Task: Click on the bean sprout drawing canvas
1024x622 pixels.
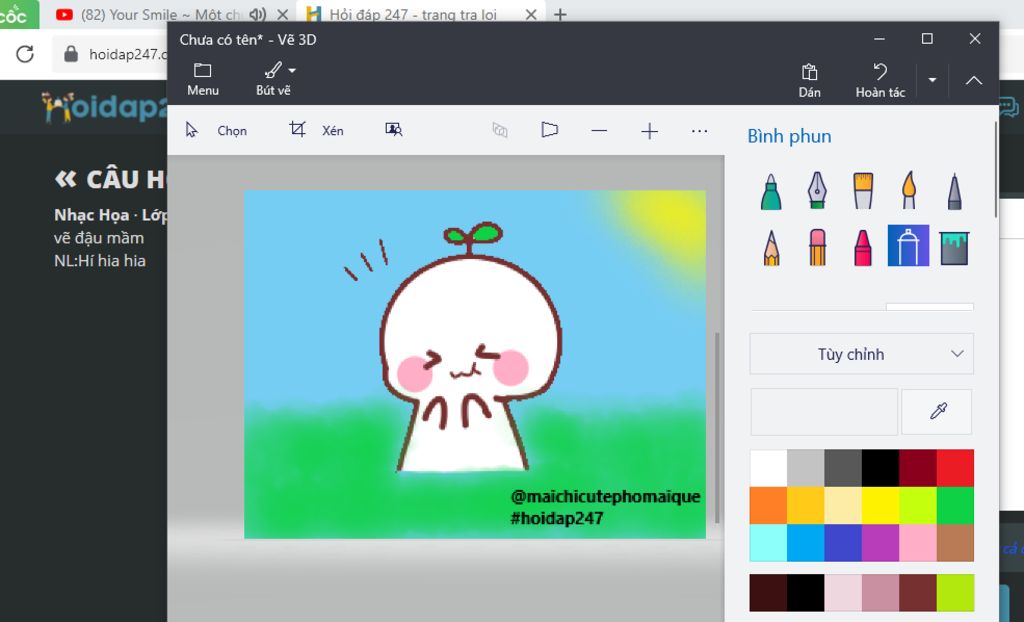Action: pyautogui.click(x=475, y=364)
